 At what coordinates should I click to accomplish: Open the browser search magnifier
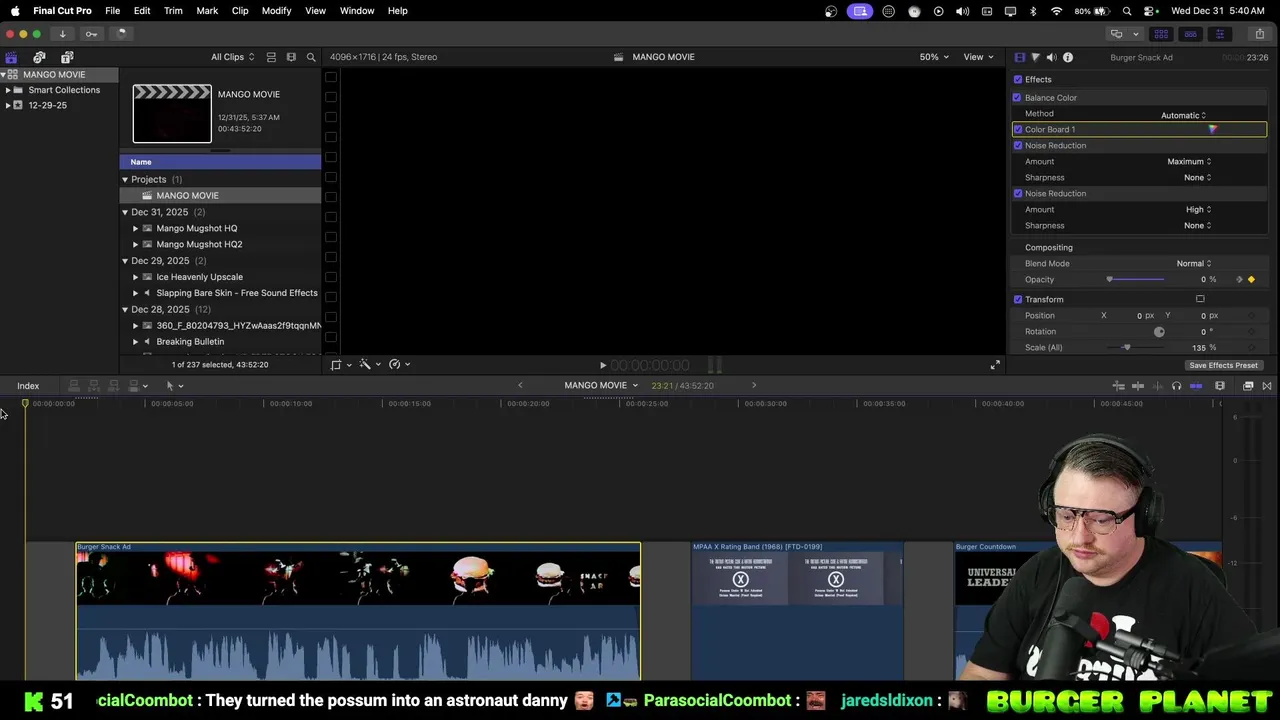tap(311, 57)
